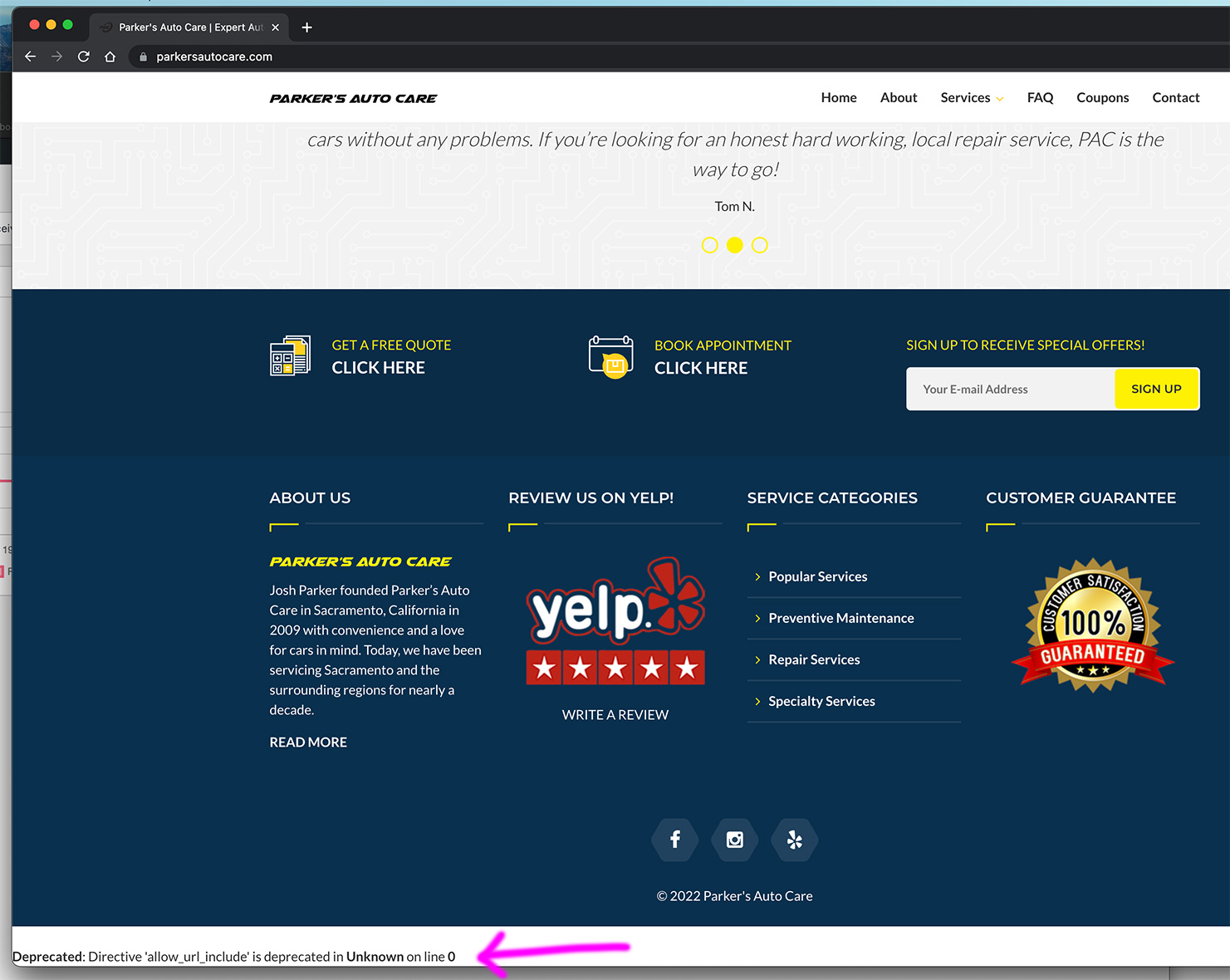
Task: Click the Parker's Auto Care header logo
Action: (353, 98)
